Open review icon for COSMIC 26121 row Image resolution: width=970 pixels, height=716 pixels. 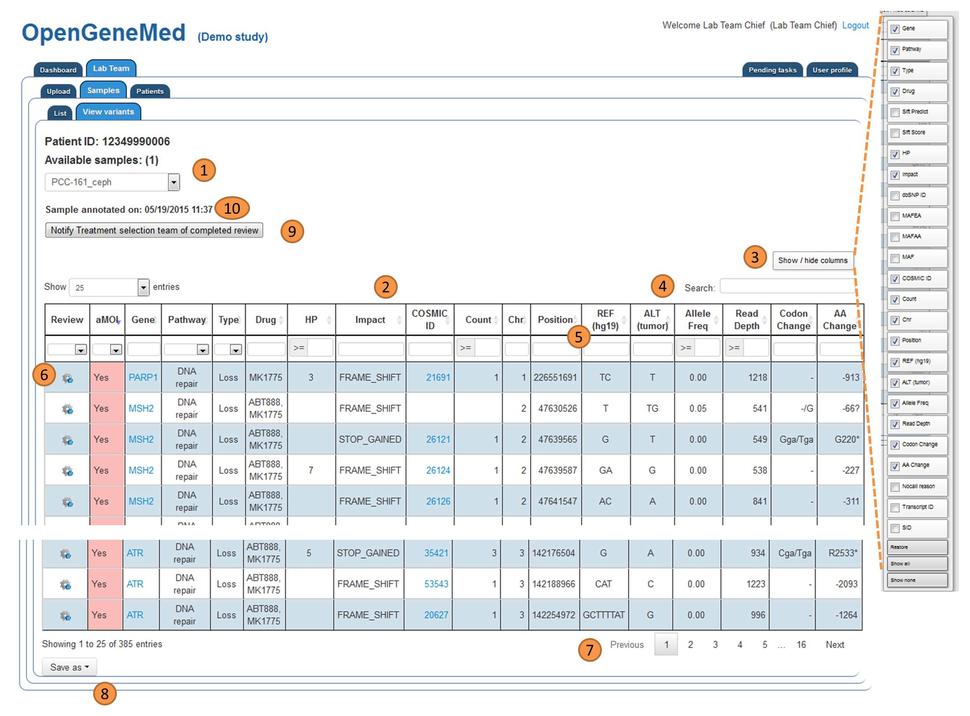tap(67, 440)
